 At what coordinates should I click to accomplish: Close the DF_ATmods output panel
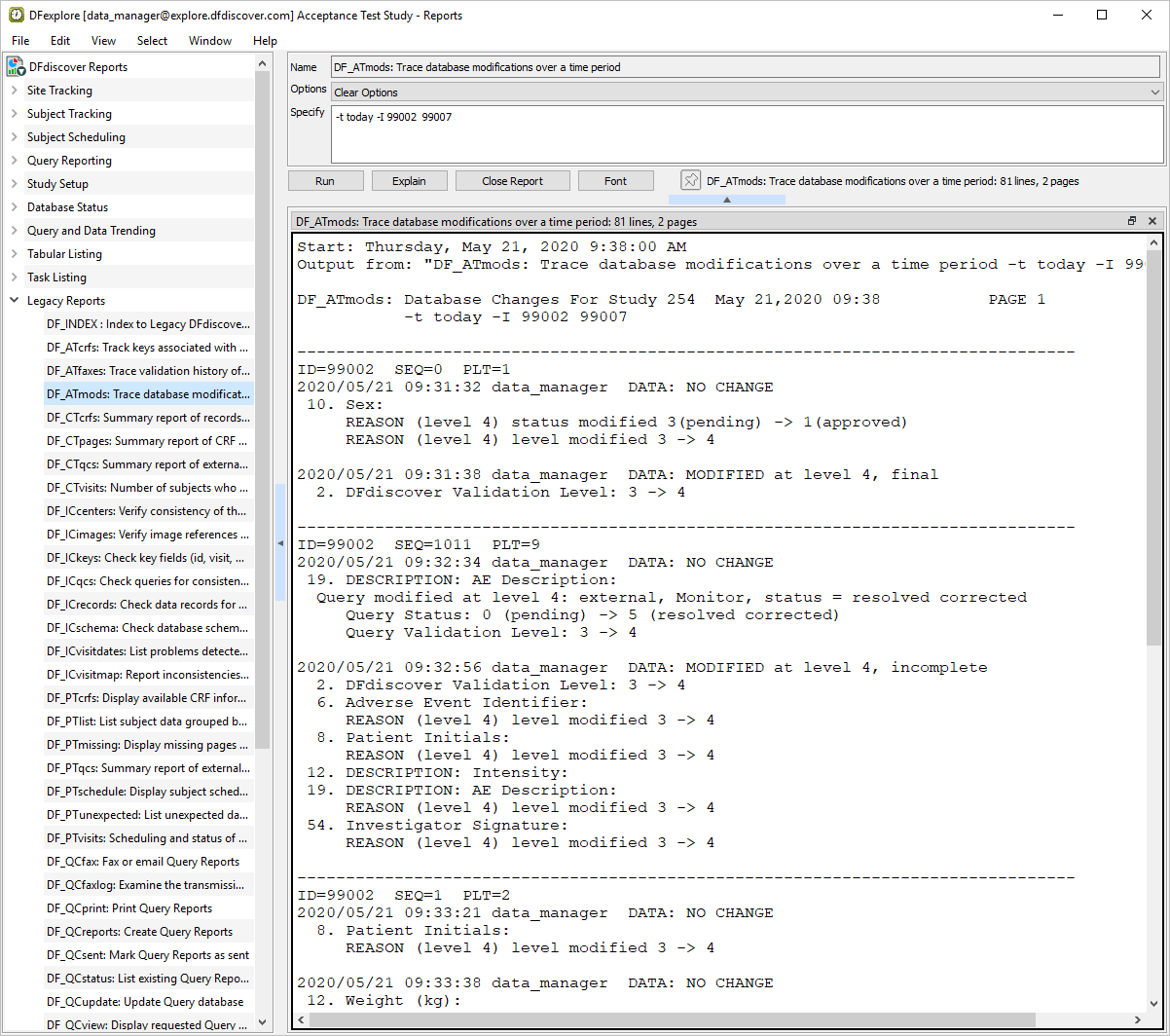pyautogui.click(x=1152, y=222)
